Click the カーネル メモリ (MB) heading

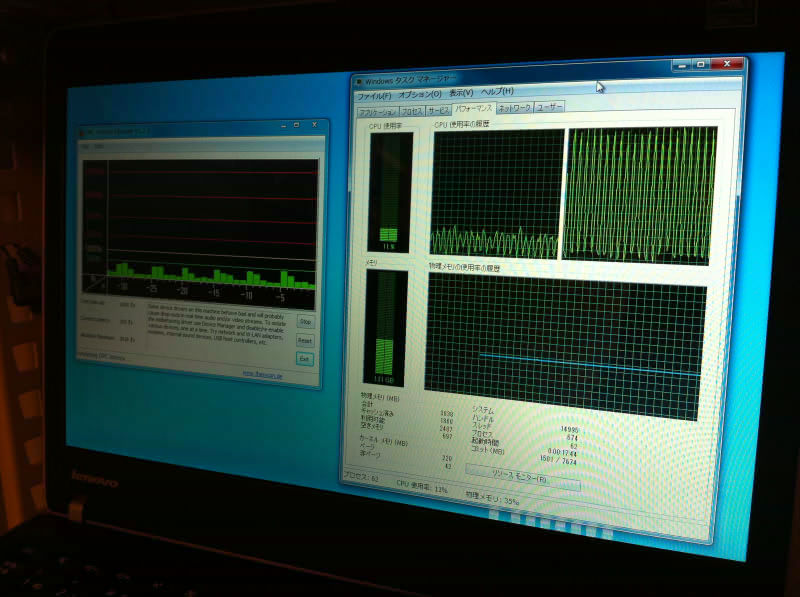(384, 440)
